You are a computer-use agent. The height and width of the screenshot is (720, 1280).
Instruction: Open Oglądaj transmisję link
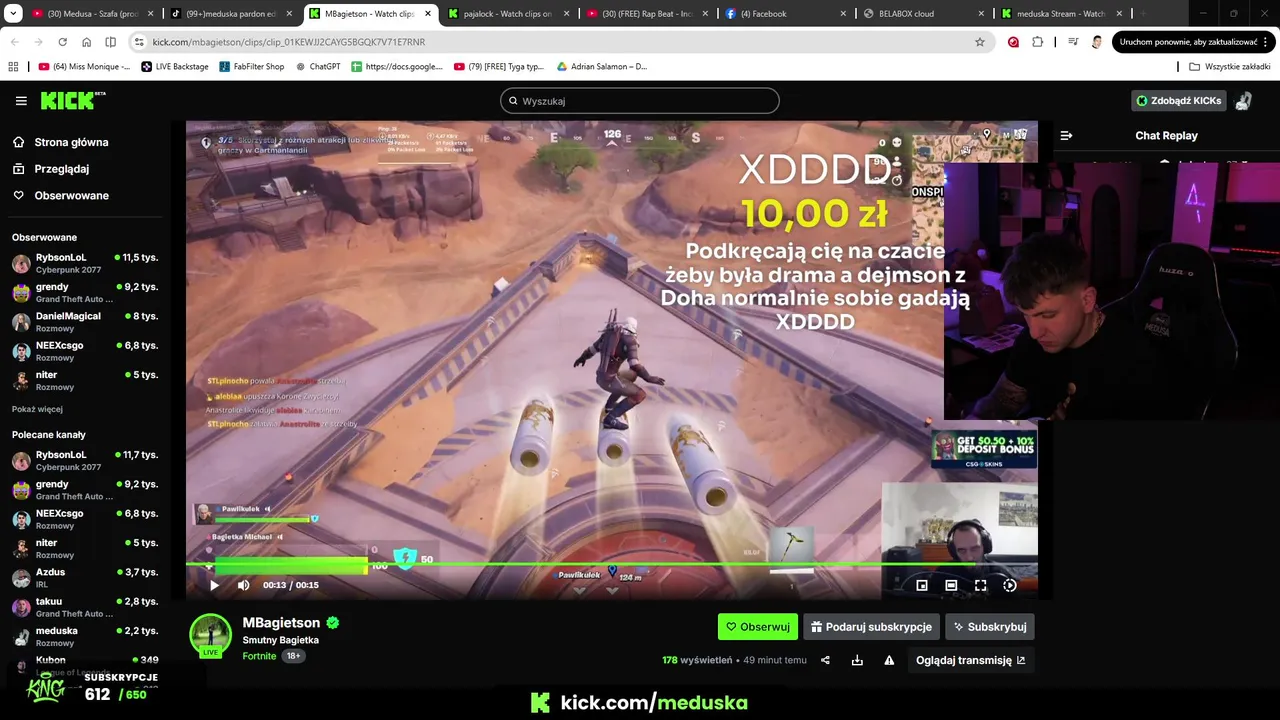(970, 660)
